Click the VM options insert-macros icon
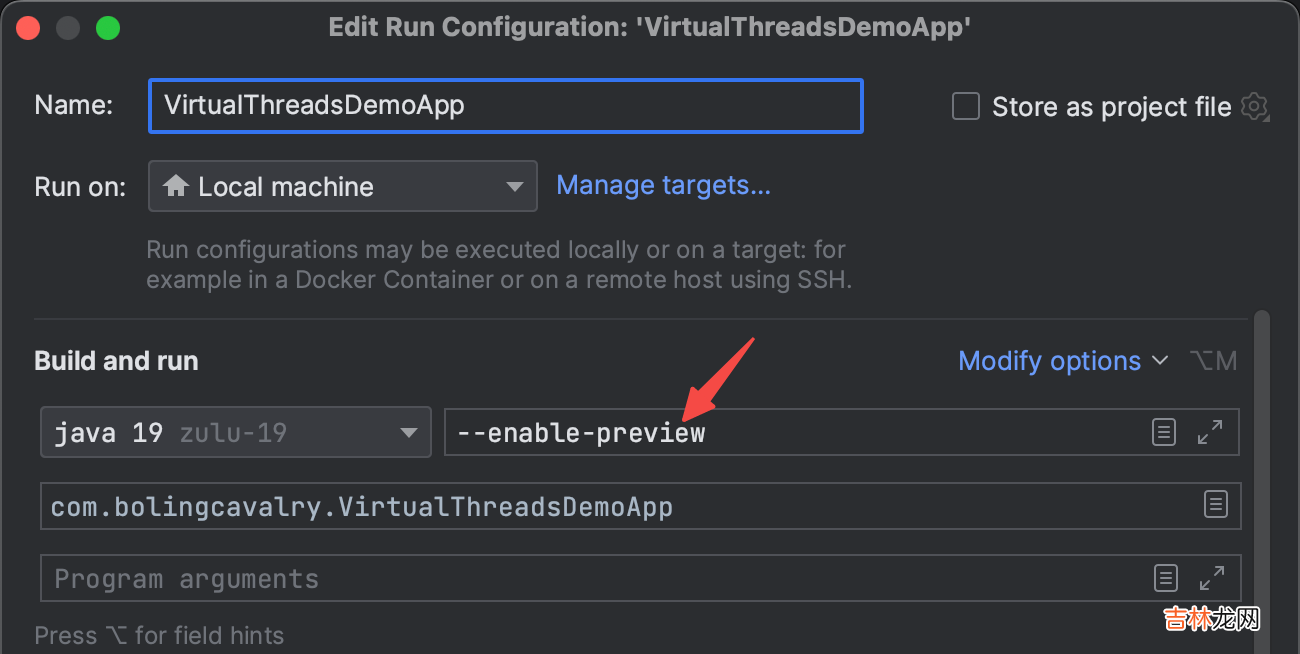Viewport: 1300px width, 654px height. click(x=1163, y=432)
